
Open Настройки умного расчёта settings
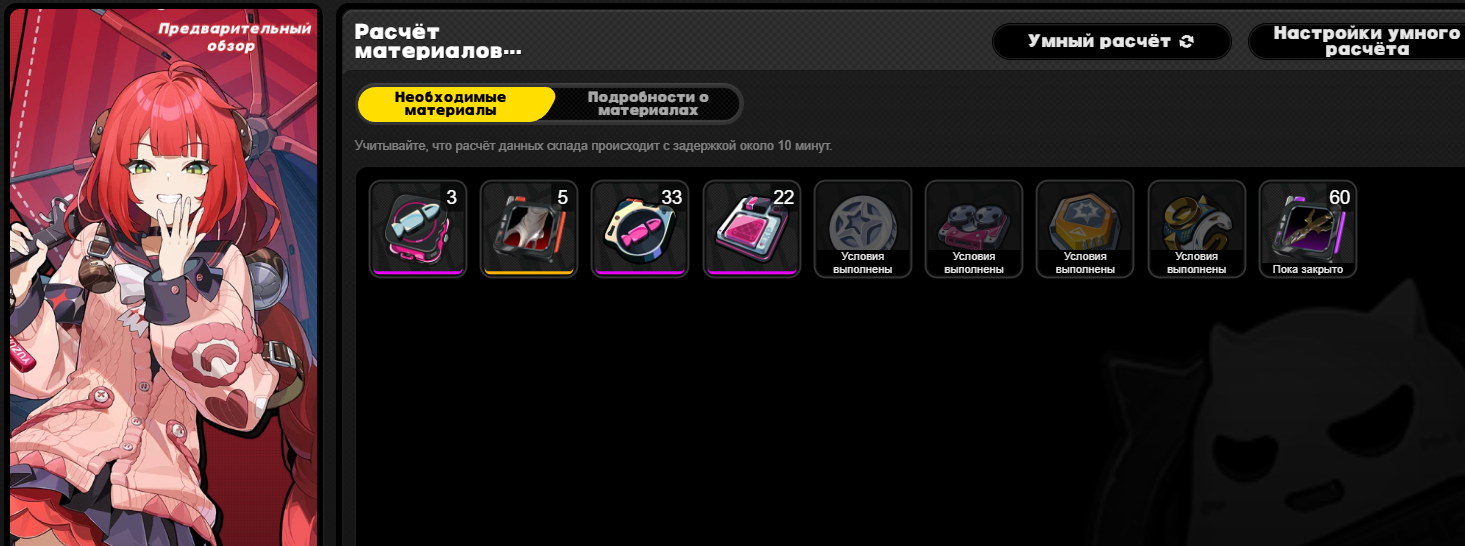[1356, 42]
